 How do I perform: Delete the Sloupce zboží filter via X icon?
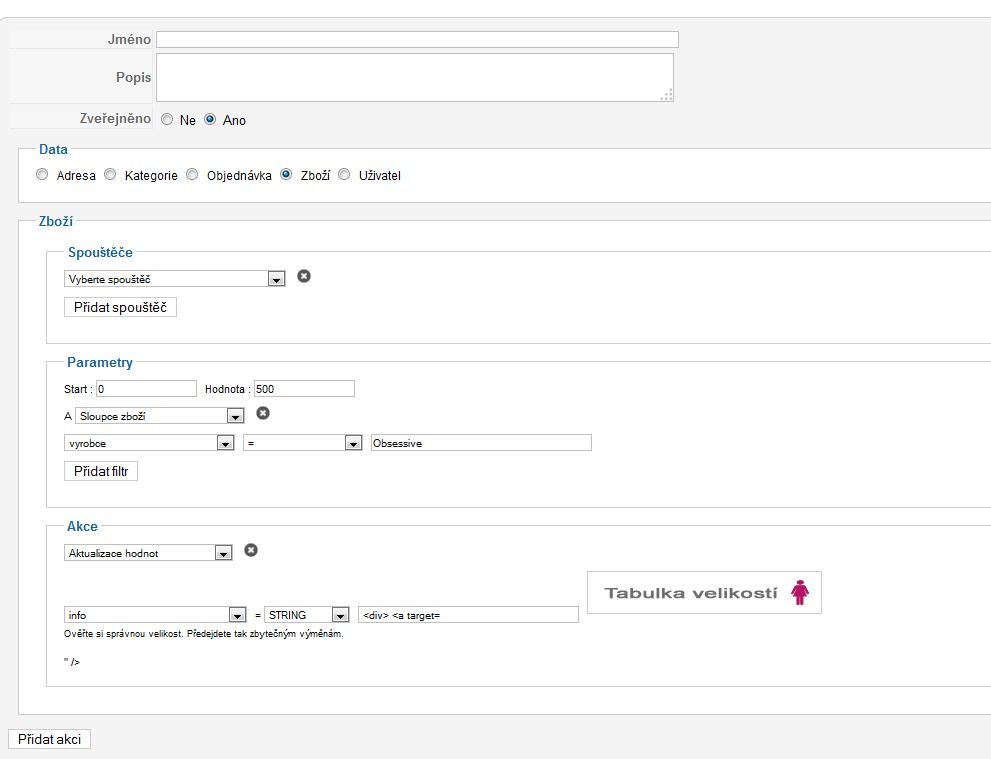click(x=263, y=413)
